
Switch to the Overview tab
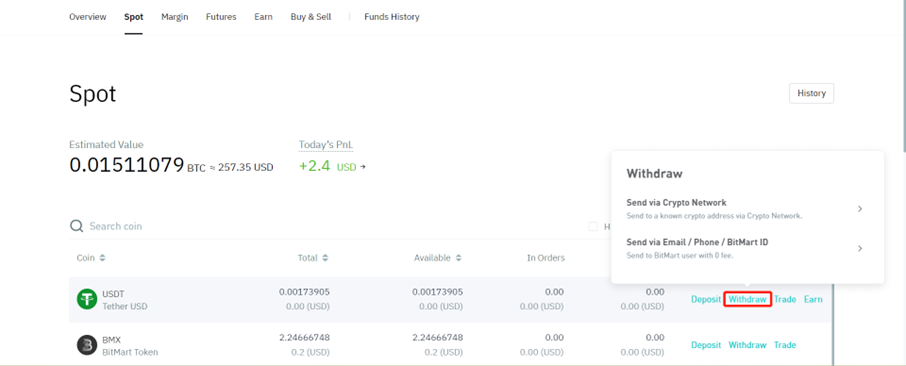point(88,17)
